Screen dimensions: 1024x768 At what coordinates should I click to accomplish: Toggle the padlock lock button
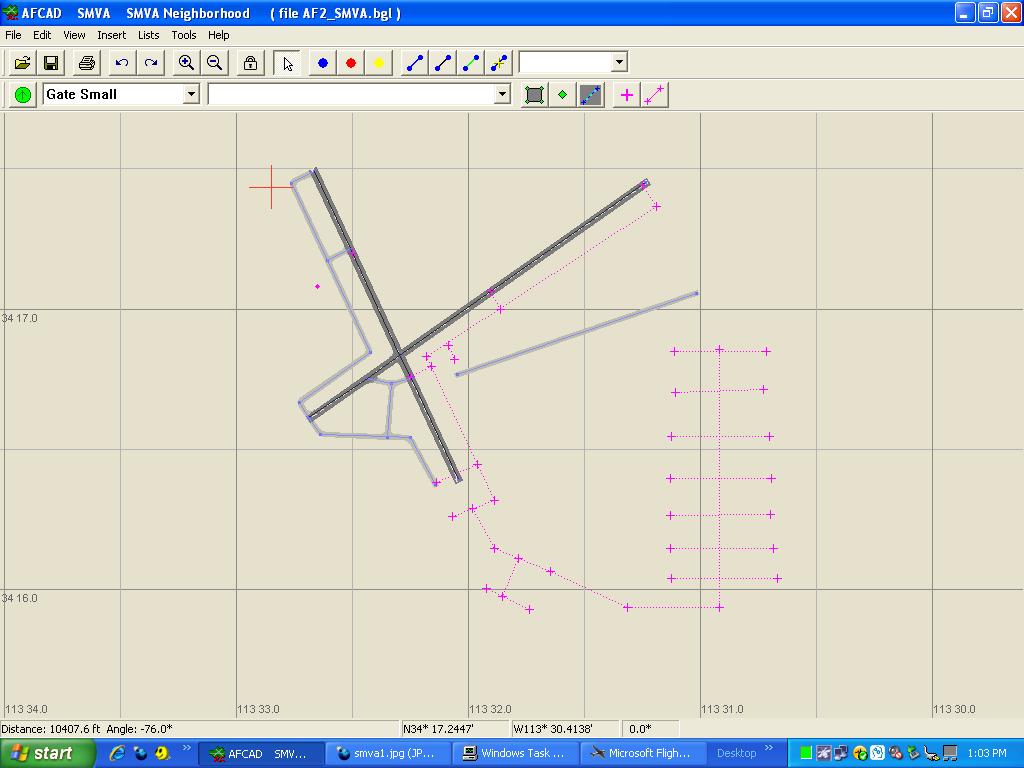(250, 63)
